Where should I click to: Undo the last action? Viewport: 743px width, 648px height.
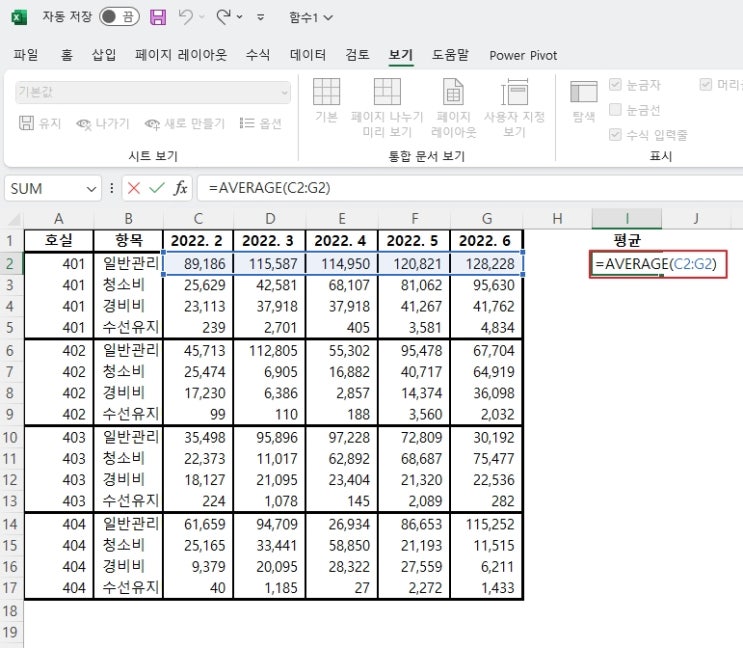coord(186,17)
